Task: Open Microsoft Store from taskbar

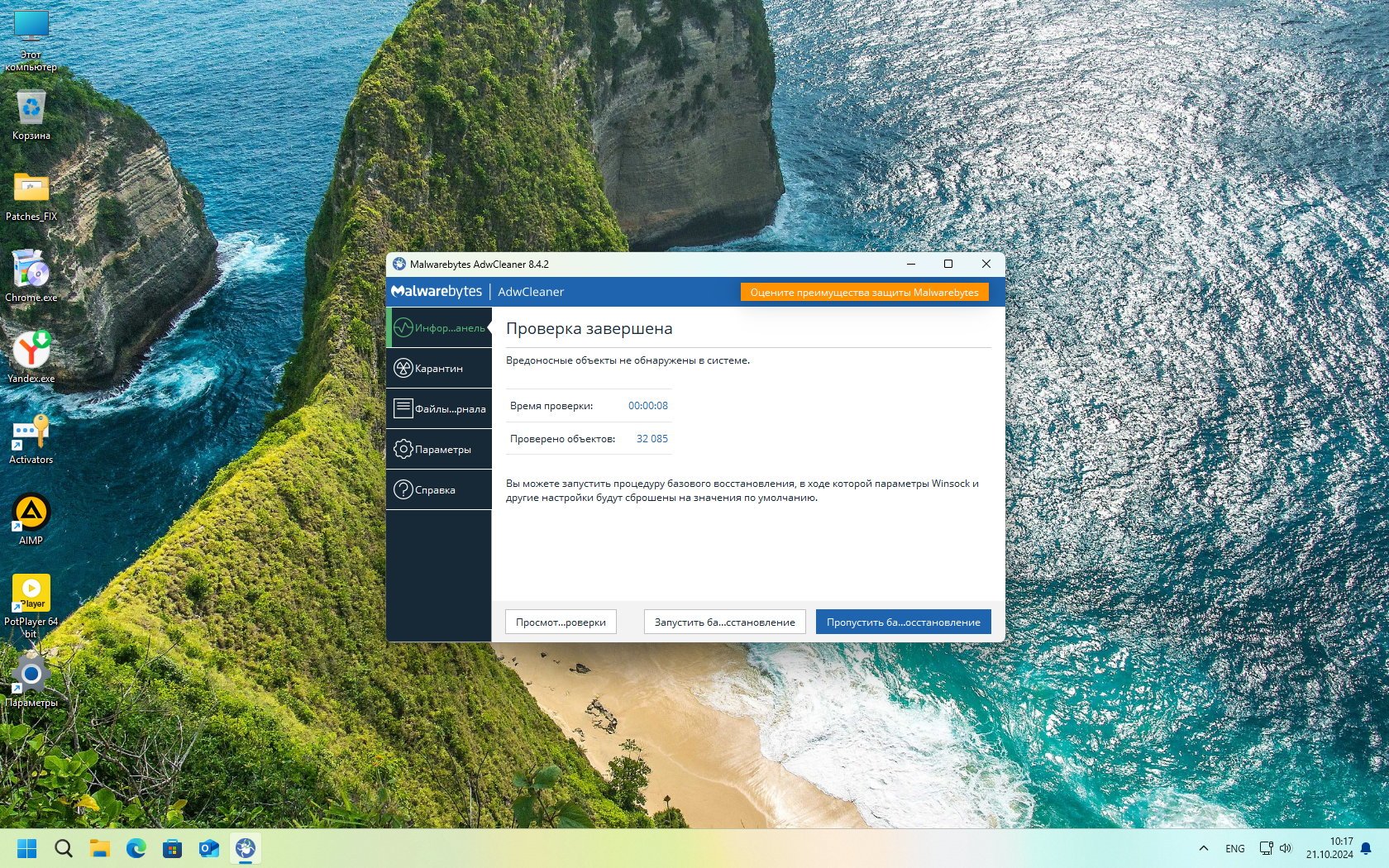Action: 173,848
